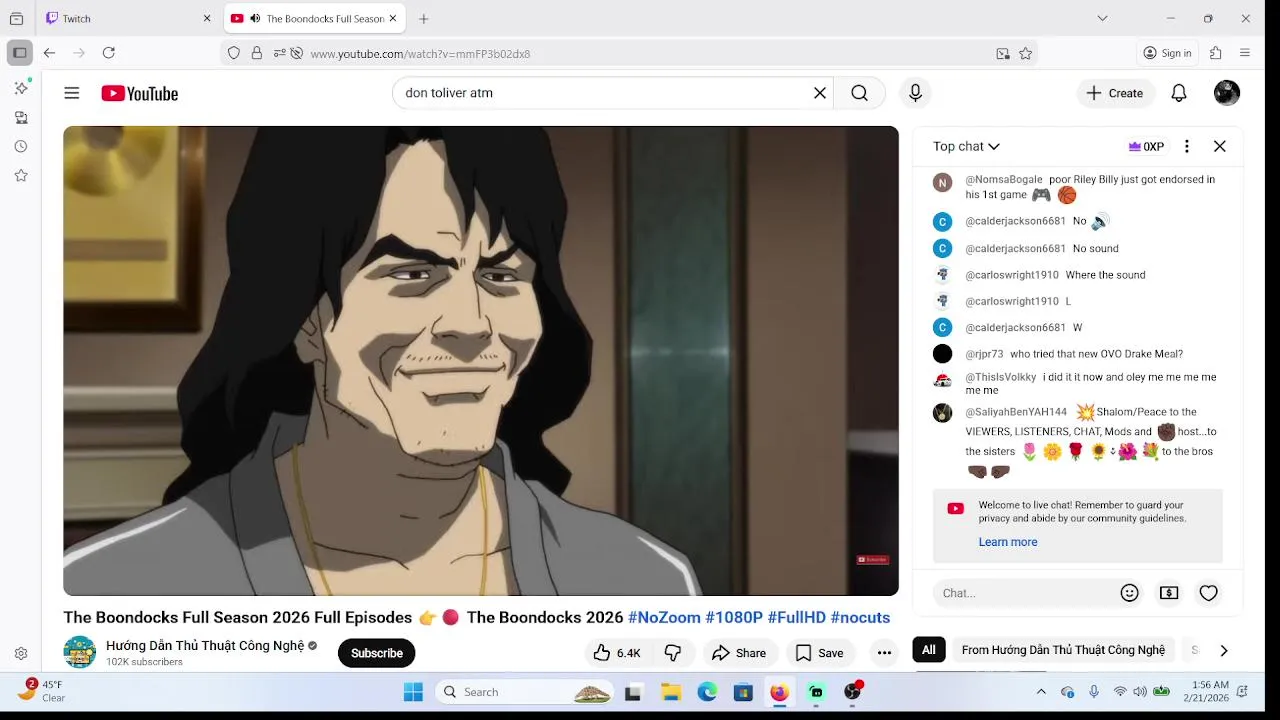This screenshot has width=1280, height=720.
Task: Open the picture-in-picture address bar icon
Action: 1003,54
